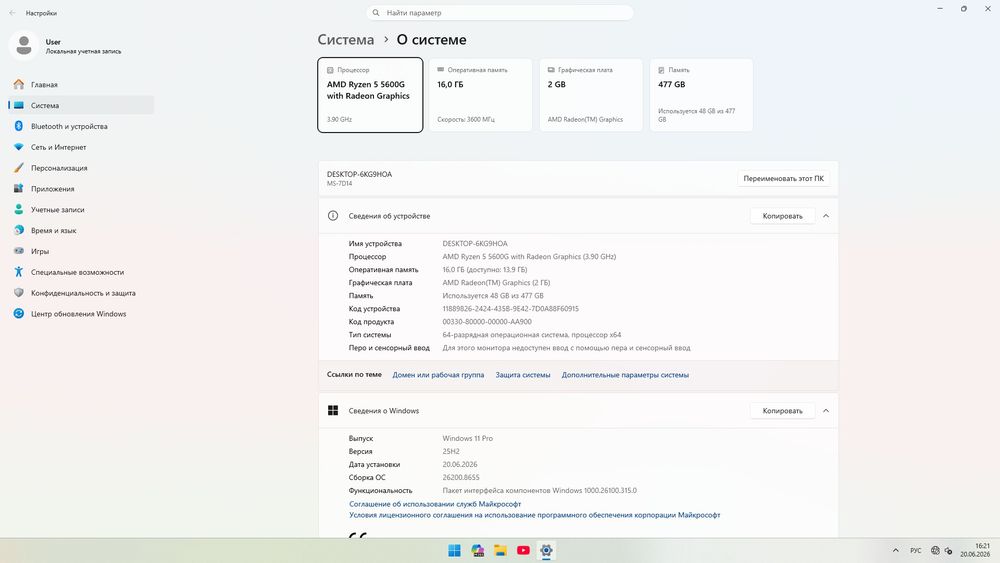This screenshot has height=563, width=1000.
Task: Click the Windows logo beside Сведения о Windows
Action: [x=333, y=411]
